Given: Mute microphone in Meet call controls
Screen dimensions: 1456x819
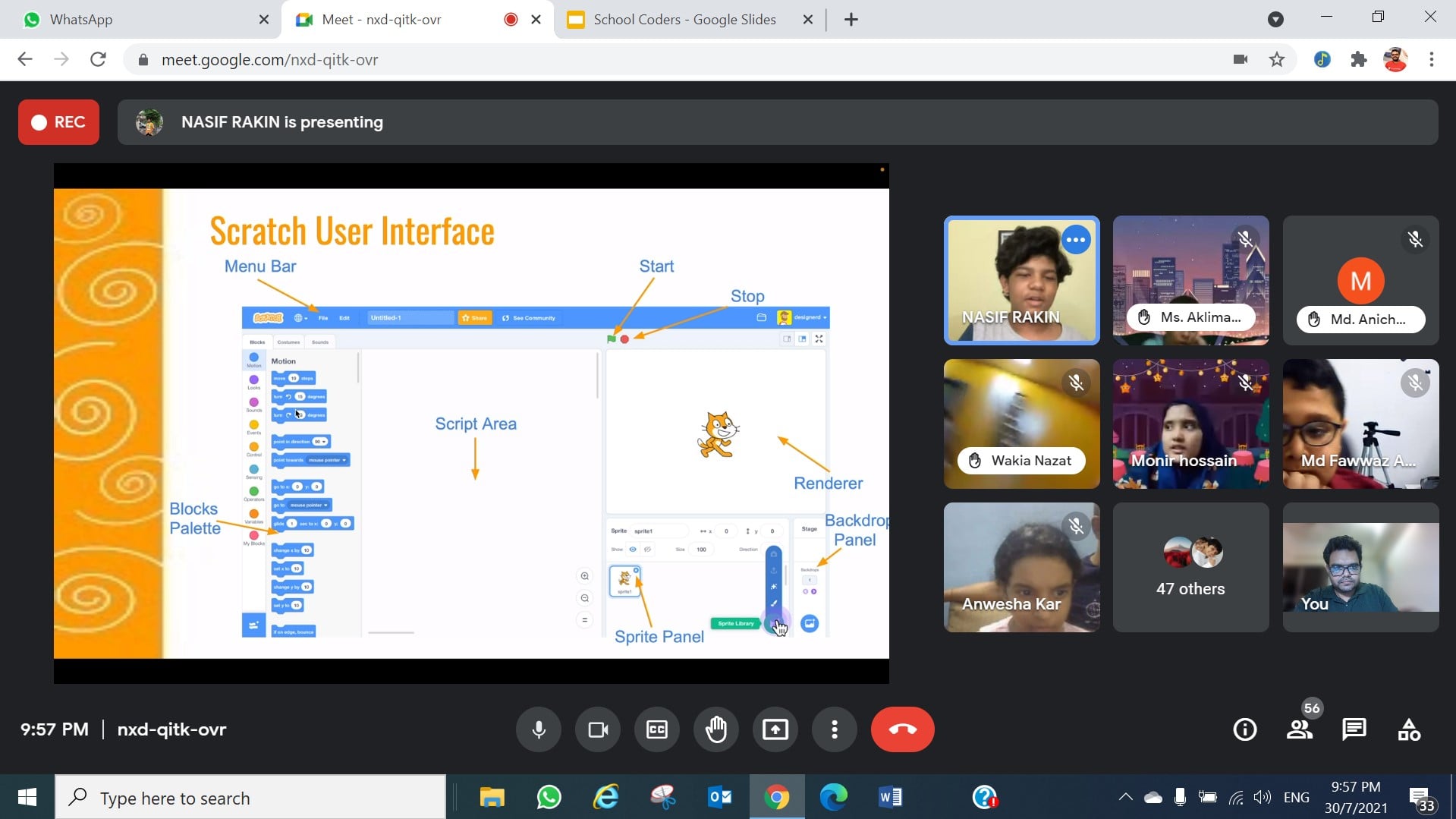Looking at the screenshot, I should point(539,729).
